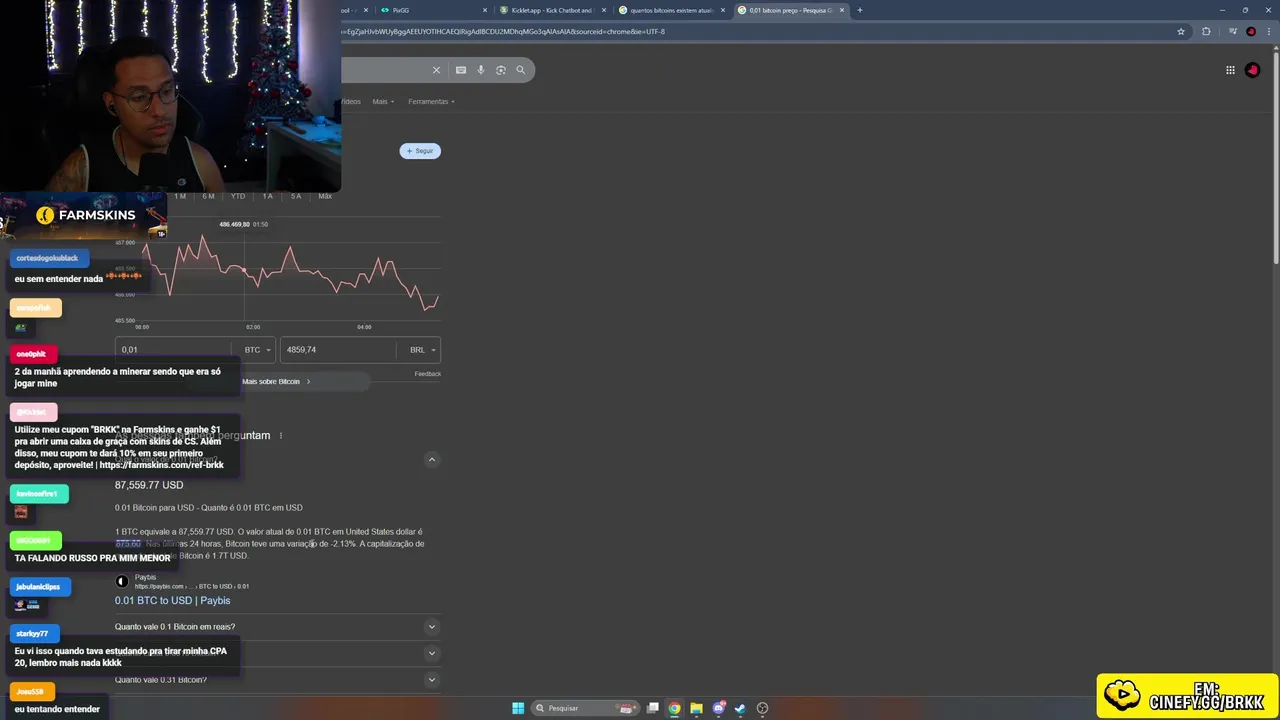
Task: Click the CINEFY.GG/BRKK badge
Action: click(1188, 696)
